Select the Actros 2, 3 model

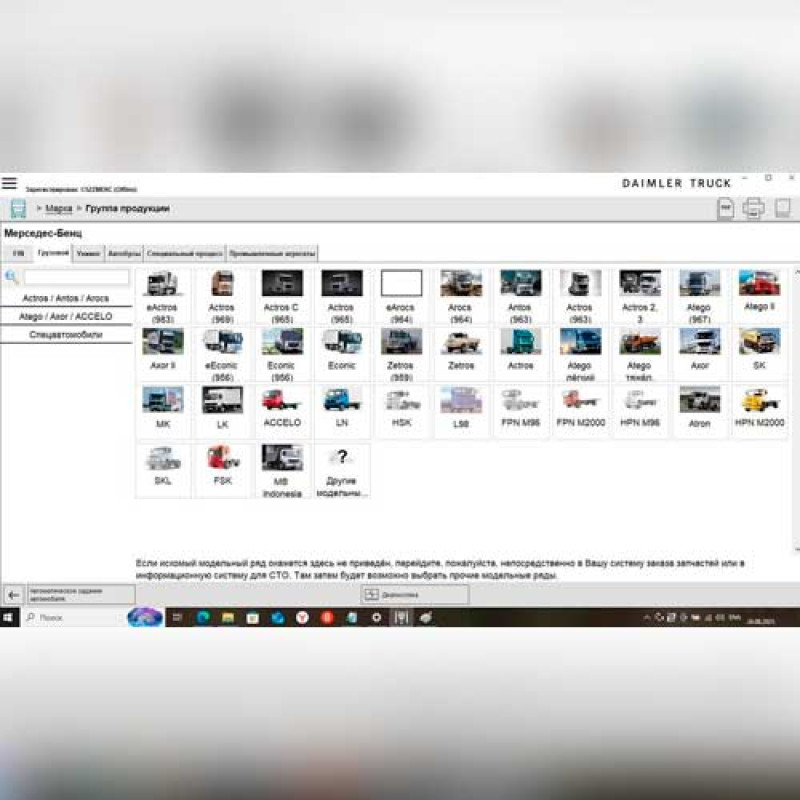point(640,296)
